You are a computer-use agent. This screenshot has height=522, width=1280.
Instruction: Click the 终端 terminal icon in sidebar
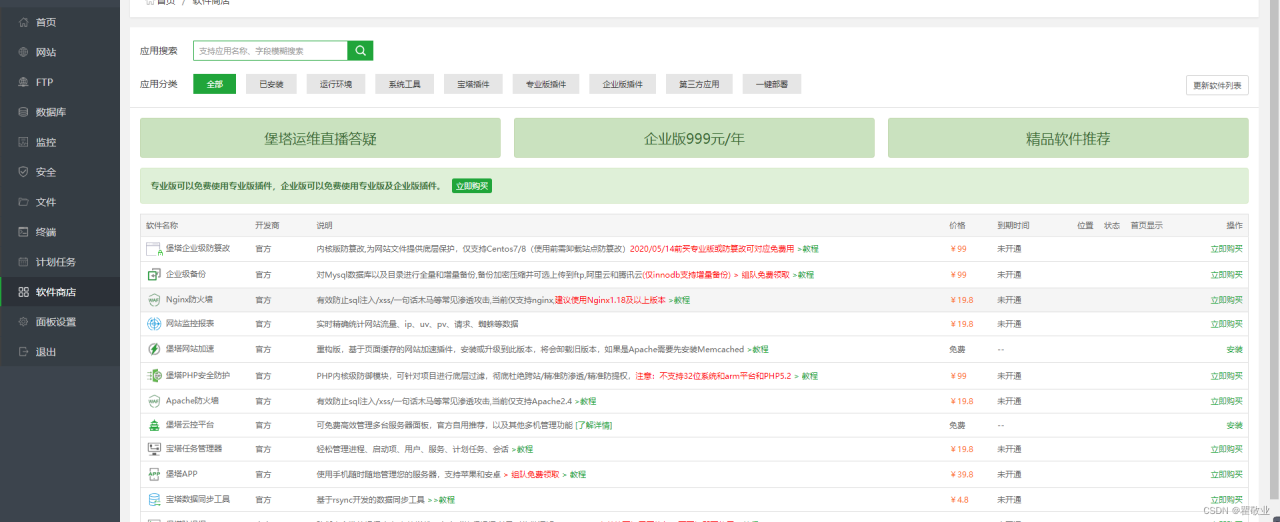coord(24,232)
